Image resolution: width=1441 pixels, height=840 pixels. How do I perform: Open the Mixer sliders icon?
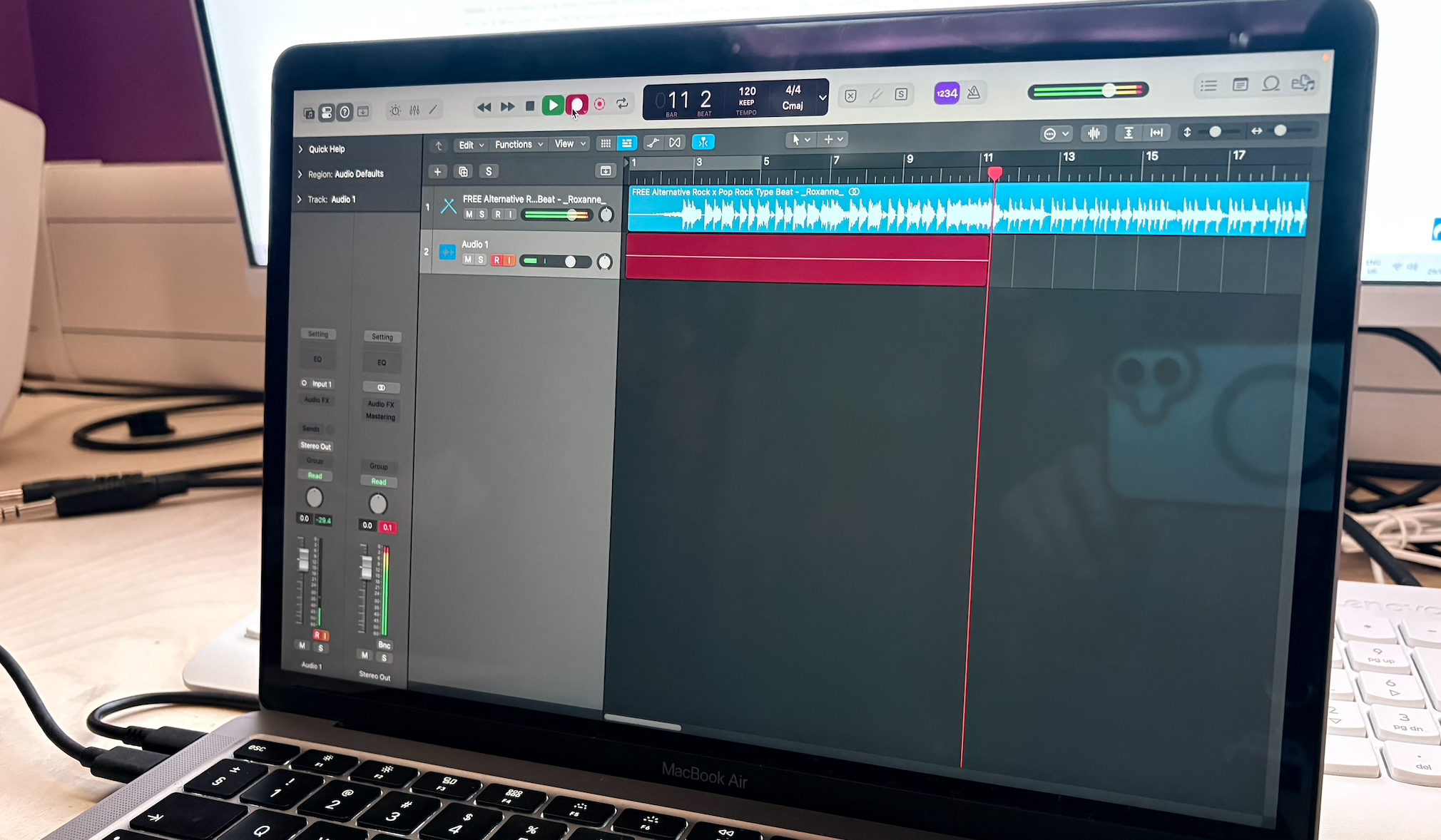pos(414,111)
